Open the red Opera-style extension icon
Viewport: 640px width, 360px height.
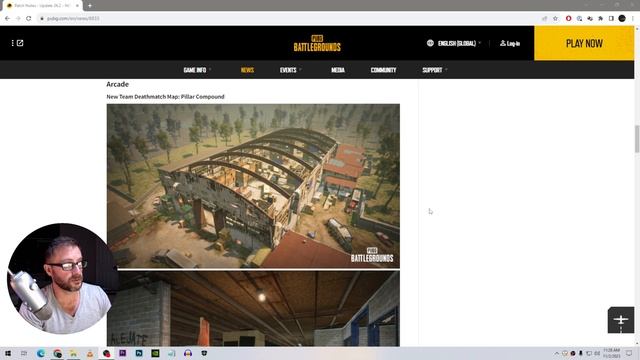coord(568,18)
